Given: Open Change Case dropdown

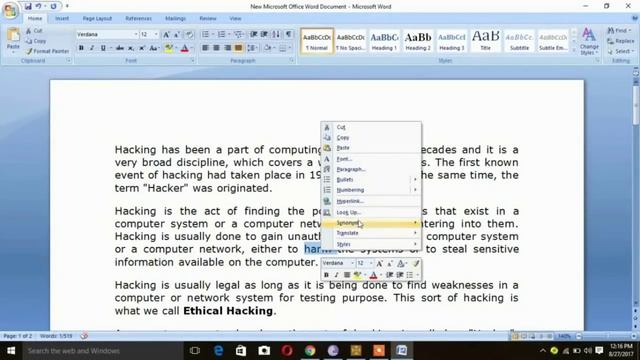Looking at the screenshot, I should 154,48.
